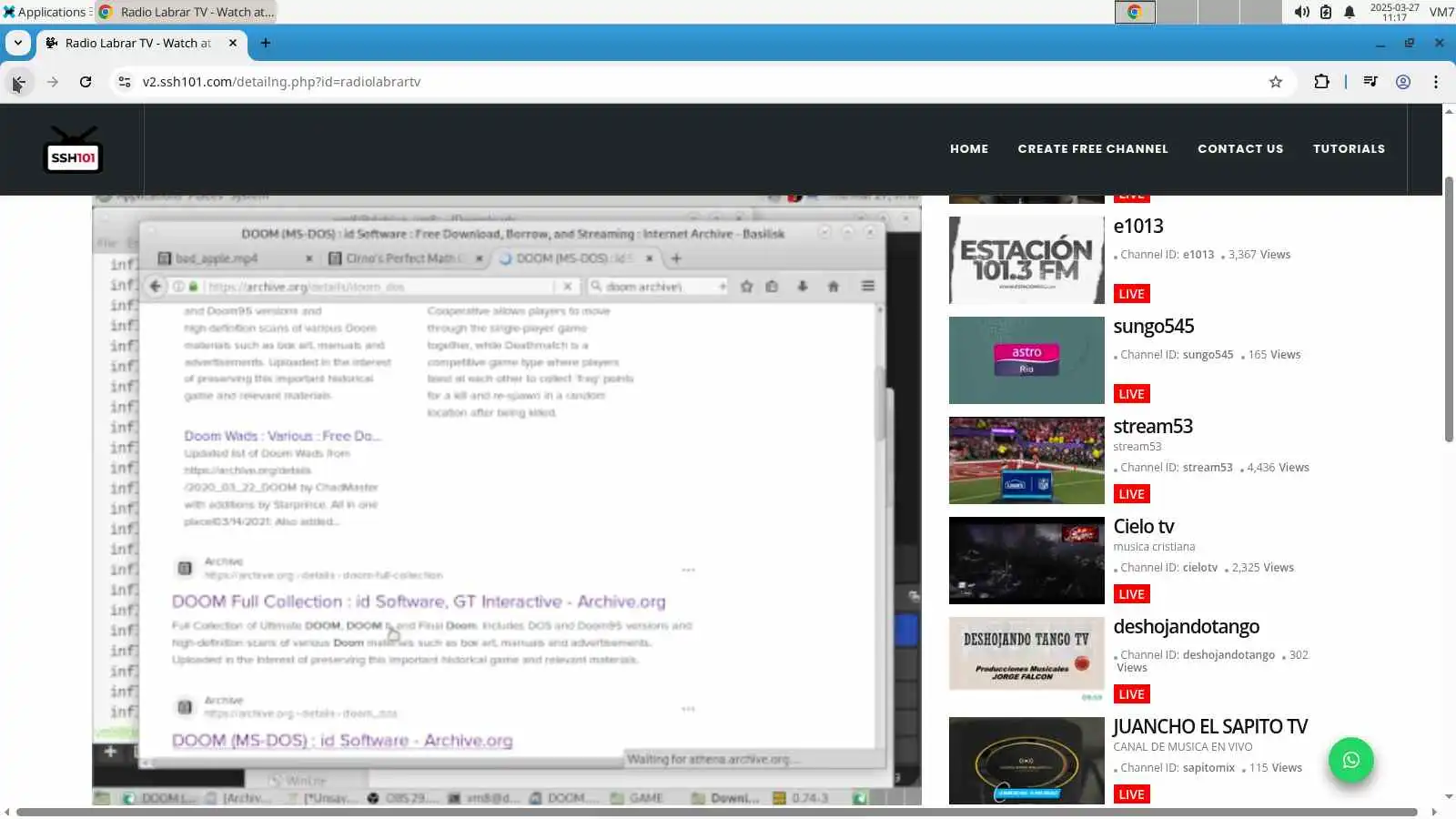Image resolution: width=1456 pixels, height=819 pixels.
Task: Click the date and time clock in panel
Action: 1394,12
